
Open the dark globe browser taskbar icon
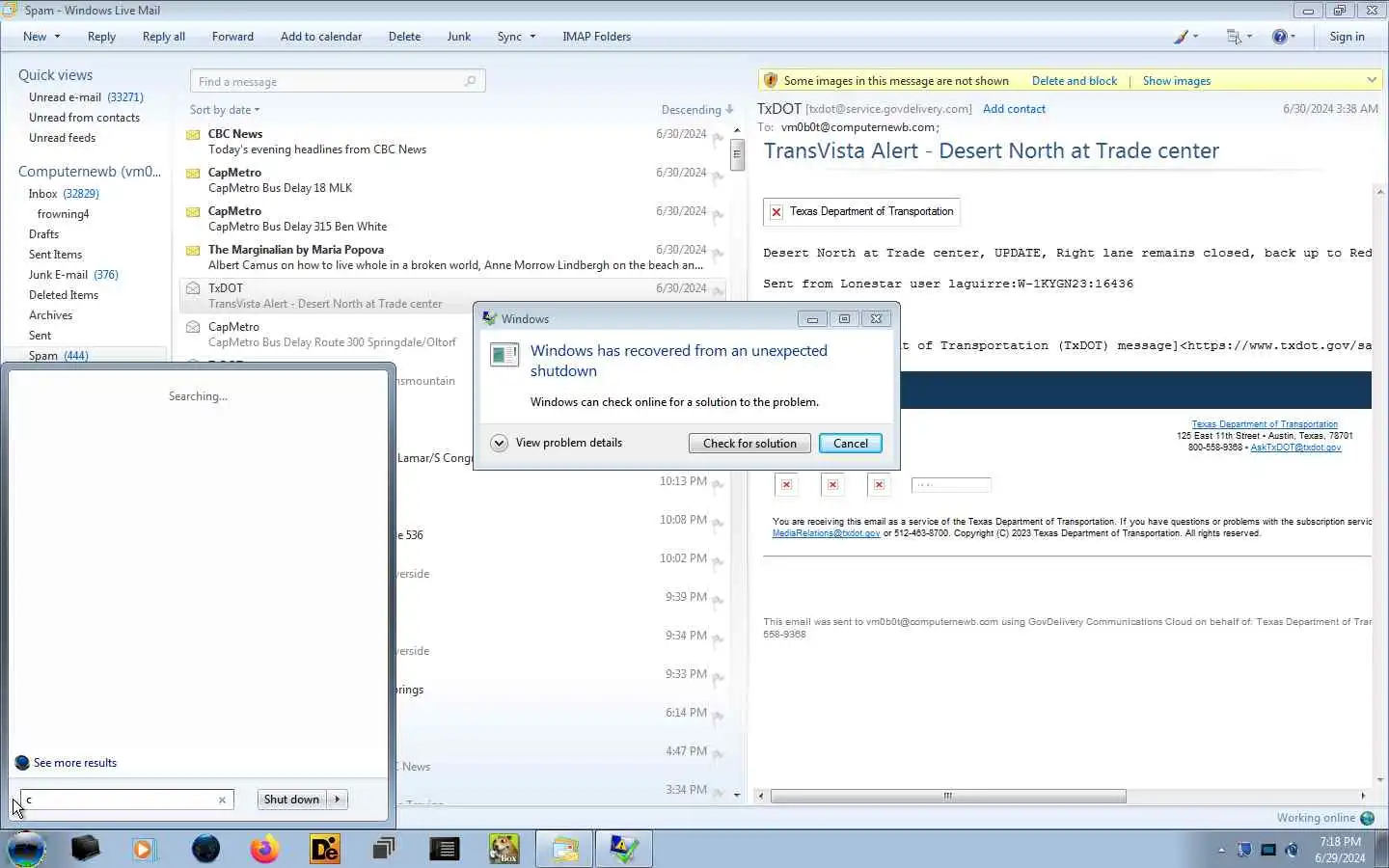click(205, 849)
